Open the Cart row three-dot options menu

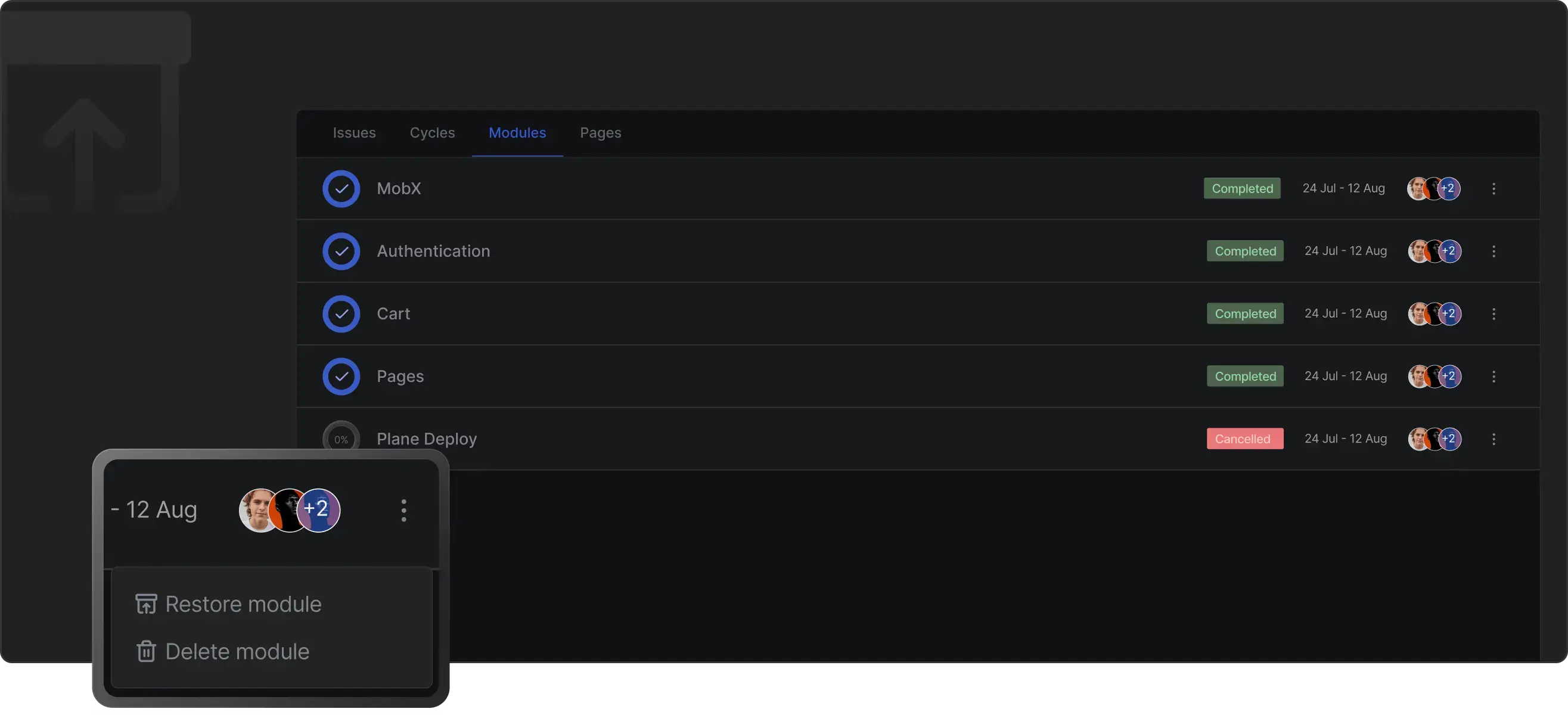pyautogui.click(x=1493, y=314)
